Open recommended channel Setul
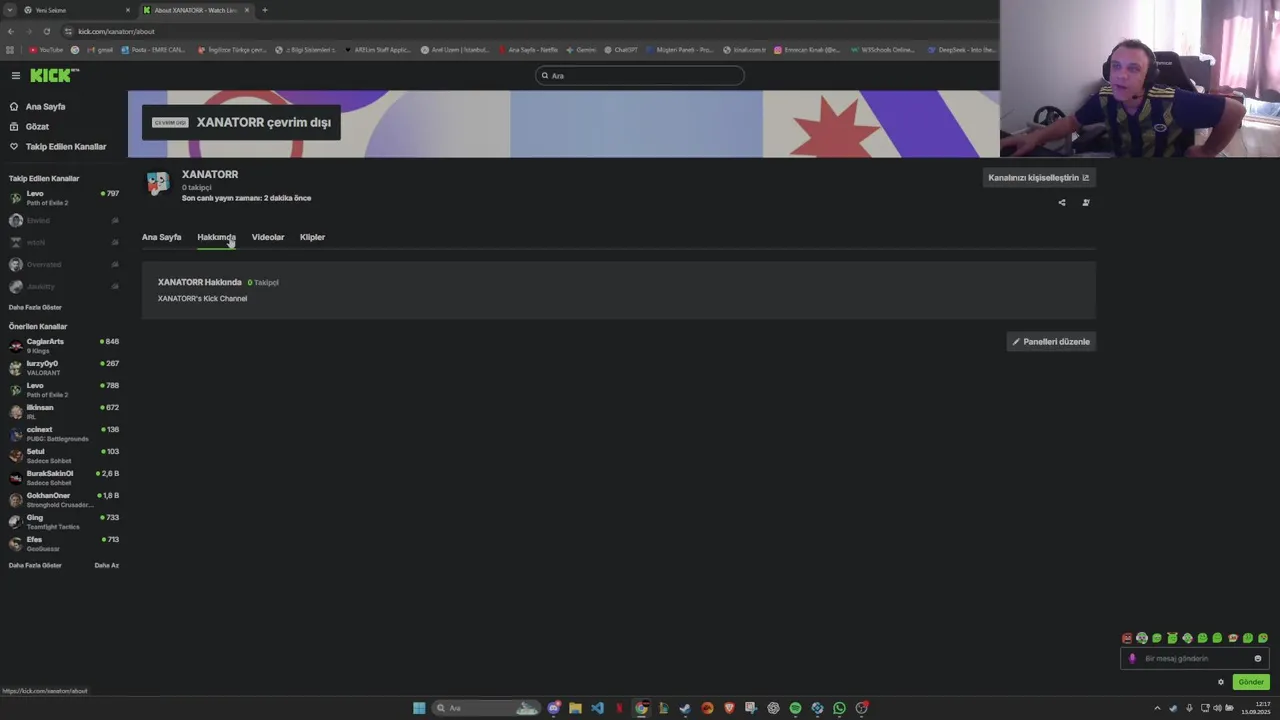Image resolution: width=1280 pixels, height=720 pixels. 63,456
